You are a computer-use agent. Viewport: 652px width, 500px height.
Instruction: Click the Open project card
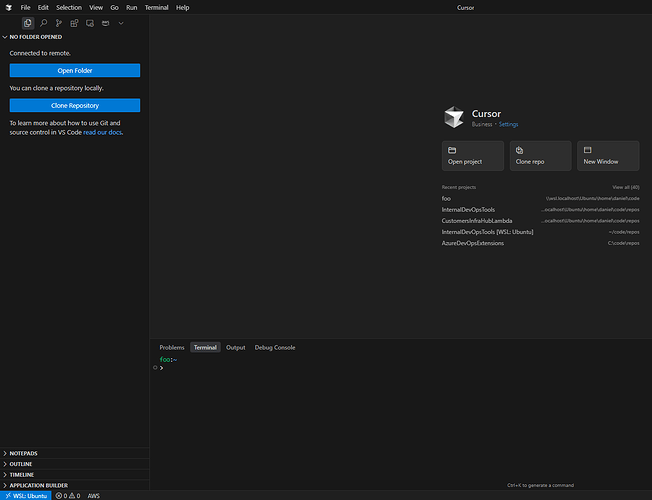point(473,156)
